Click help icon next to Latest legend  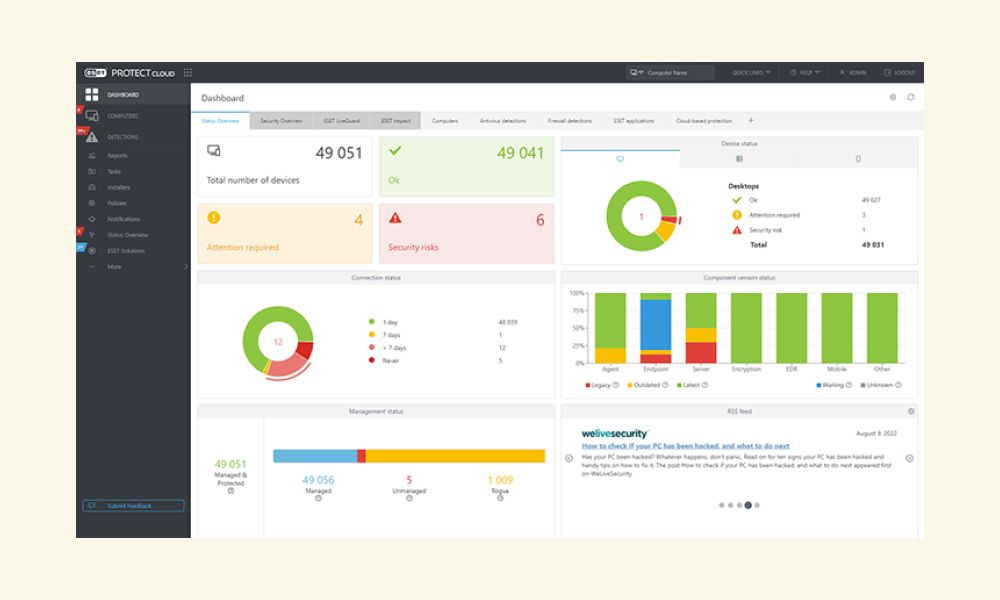(x=705, y=385)
